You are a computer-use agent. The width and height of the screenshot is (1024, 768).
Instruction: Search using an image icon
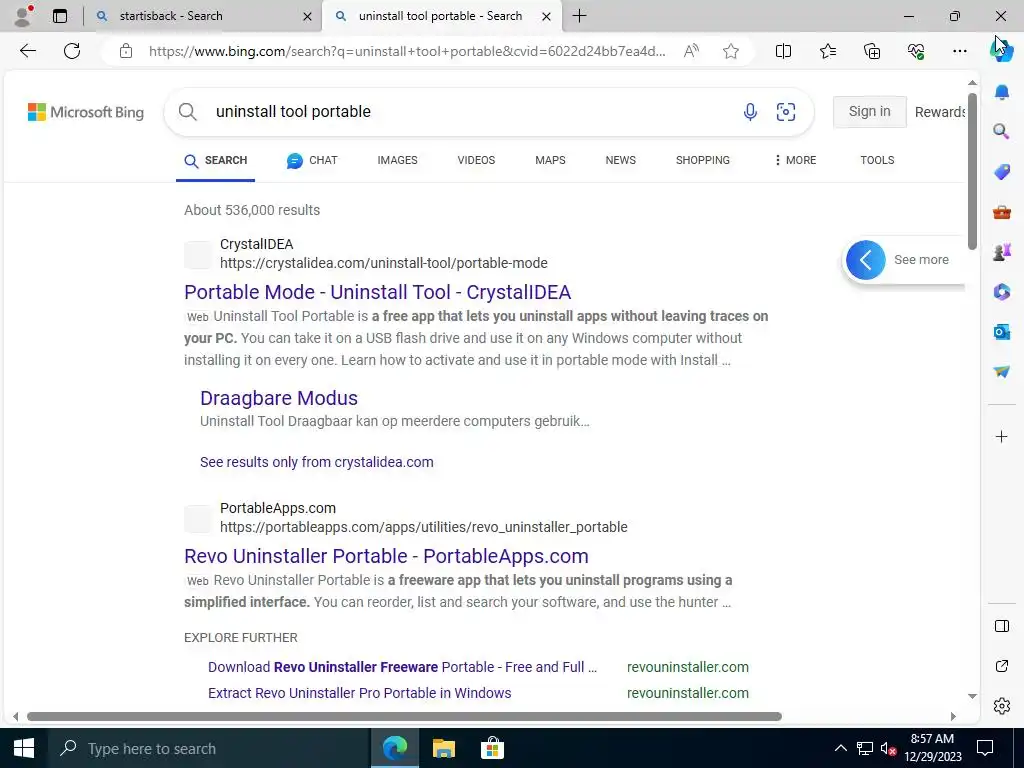coord(786,112)
